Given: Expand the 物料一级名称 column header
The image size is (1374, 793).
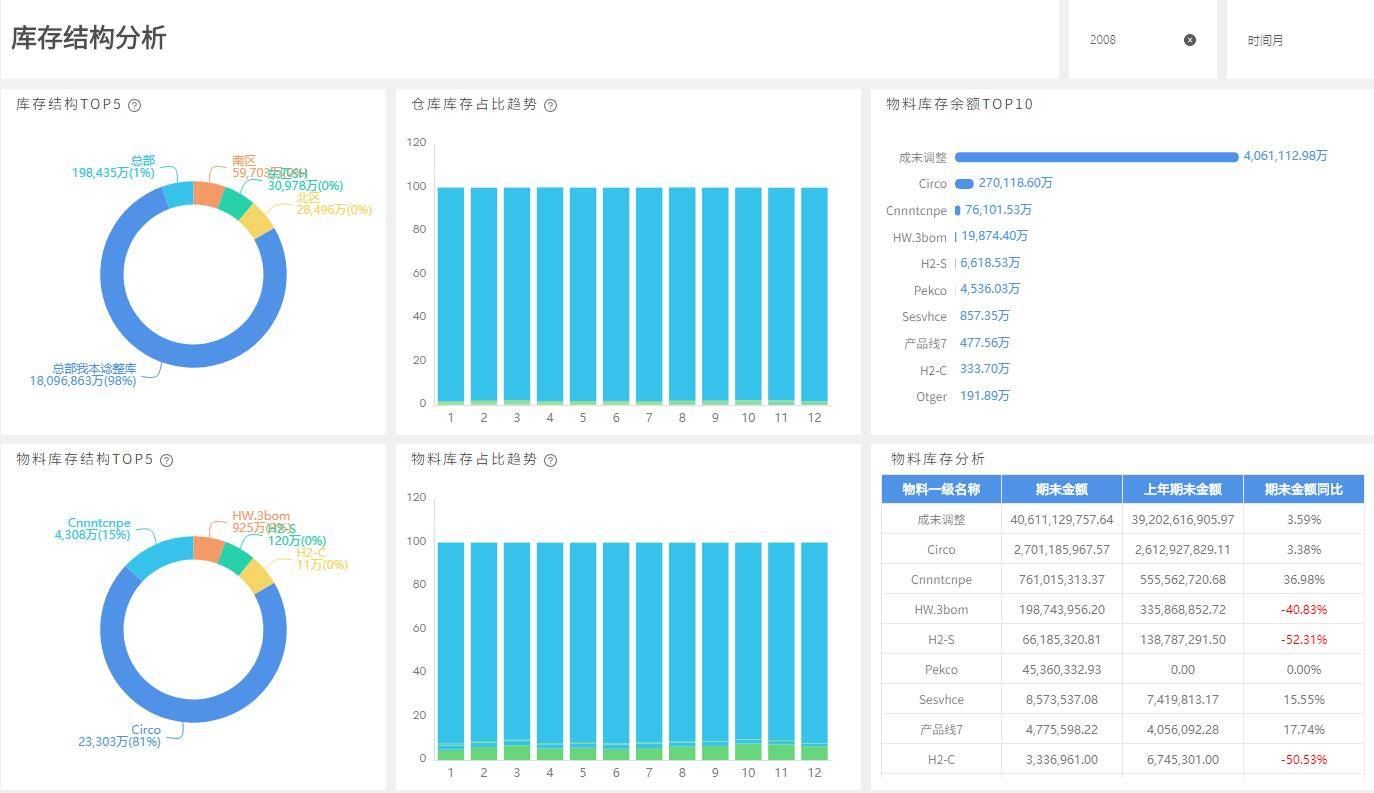Looking at the screenshot, I should (940, 489).
